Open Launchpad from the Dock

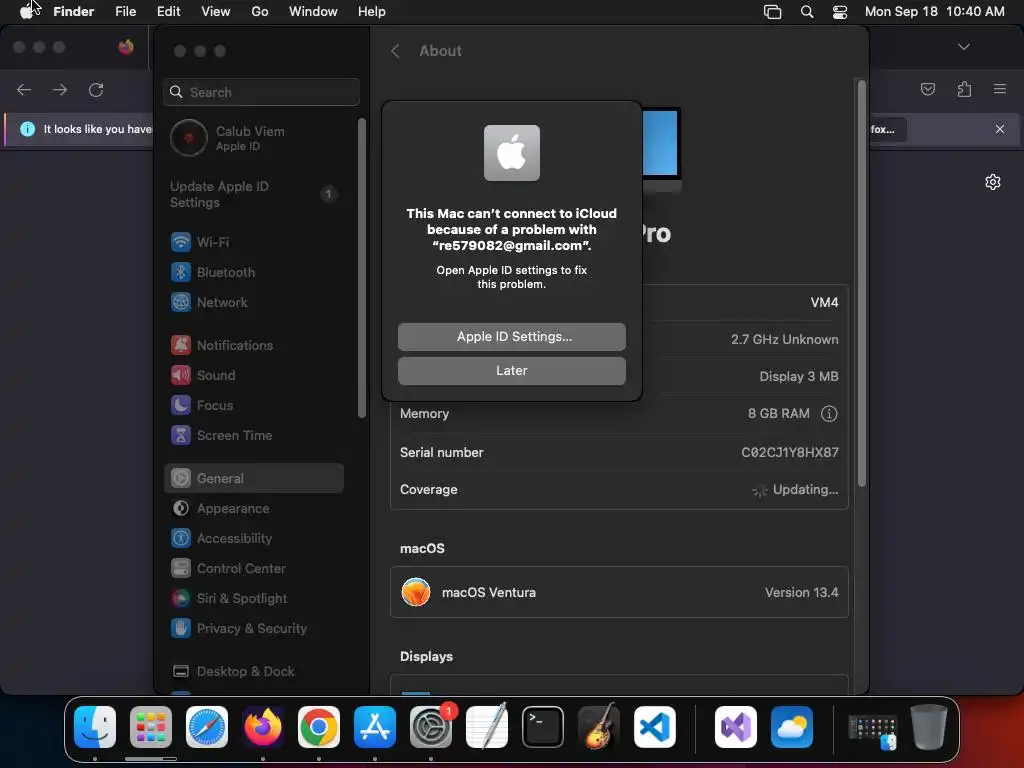[151, 727]
